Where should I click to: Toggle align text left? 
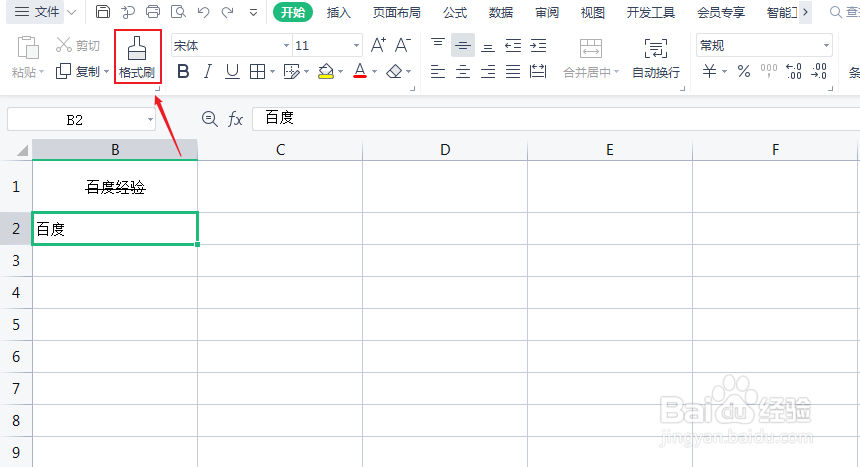(438, 71)
